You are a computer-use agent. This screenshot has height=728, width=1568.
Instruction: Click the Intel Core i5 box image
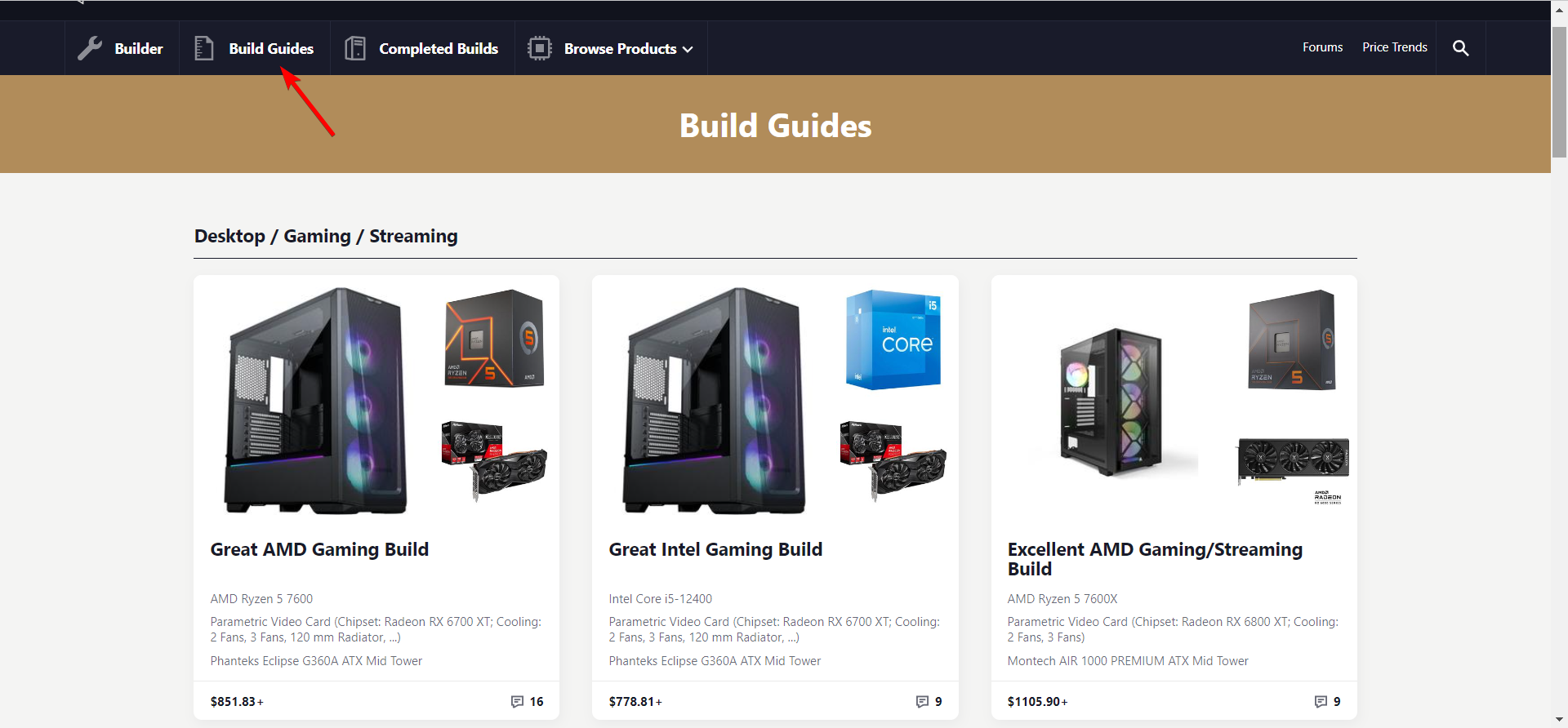pos(893,339)
